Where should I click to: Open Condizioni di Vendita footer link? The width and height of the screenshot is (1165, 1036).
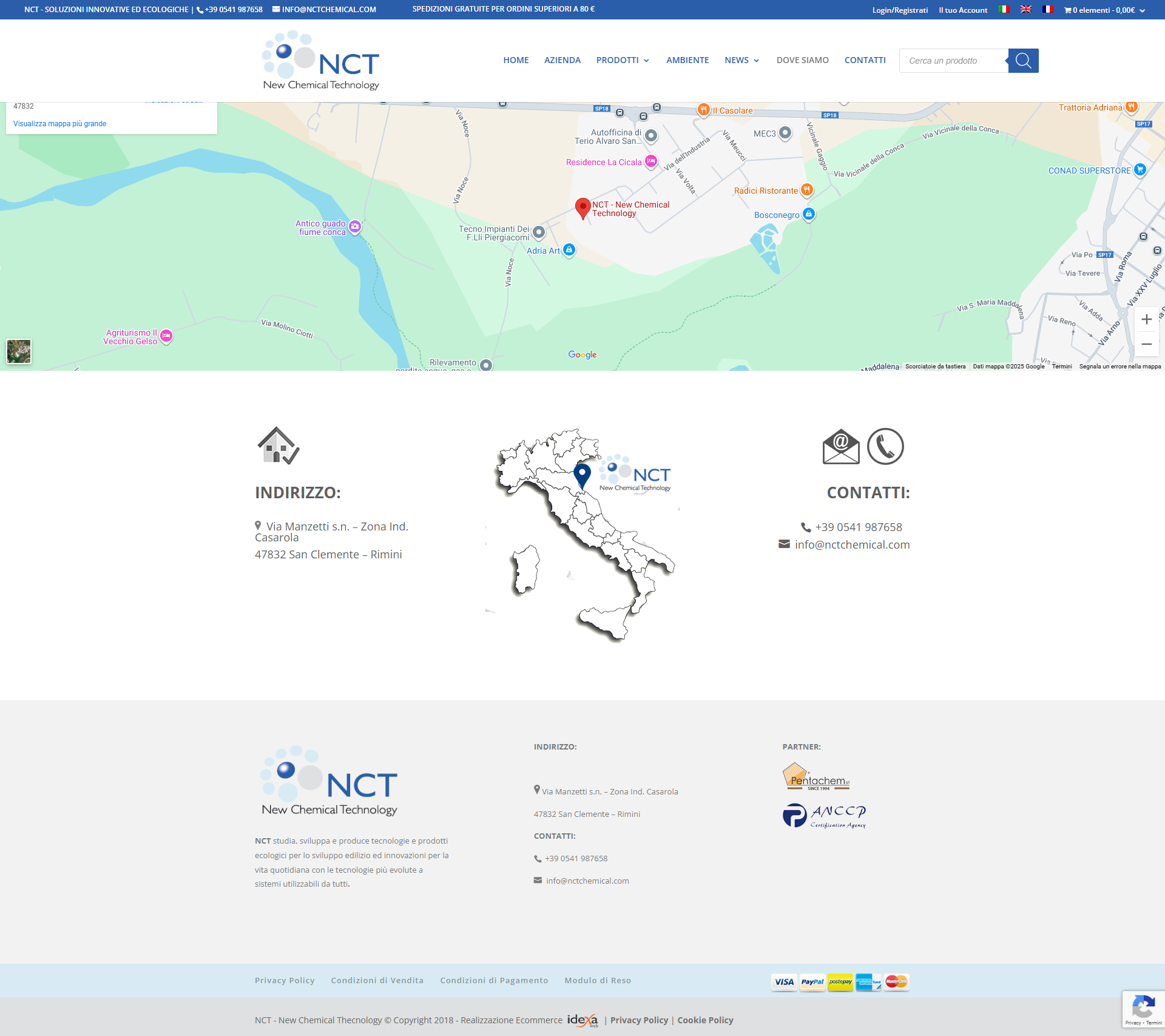[x=377, y=980]
